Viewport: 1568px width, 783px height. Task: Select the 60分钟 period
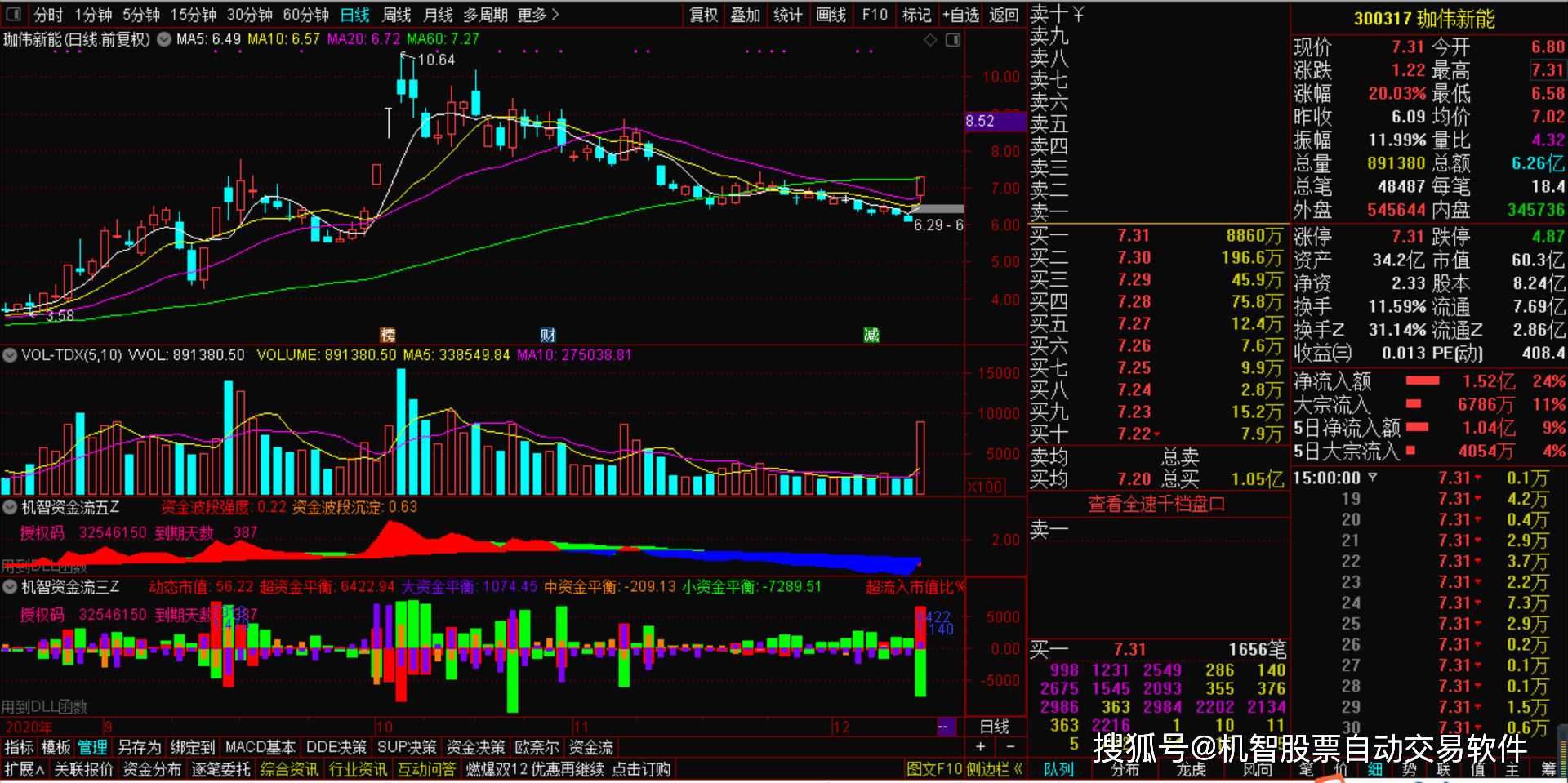point(306,15)
